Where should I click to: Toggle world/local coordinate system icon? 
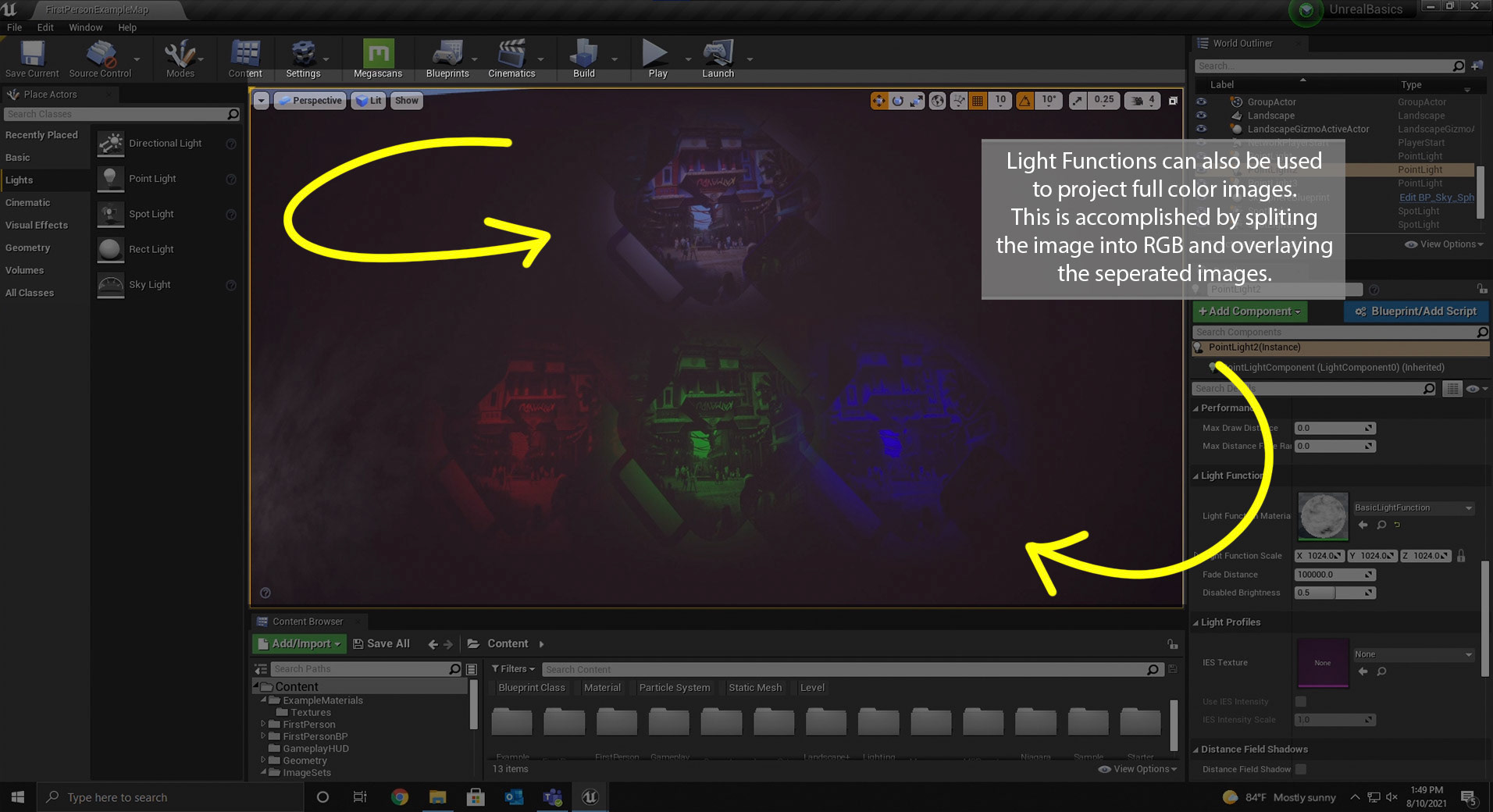tap(938, 101)
